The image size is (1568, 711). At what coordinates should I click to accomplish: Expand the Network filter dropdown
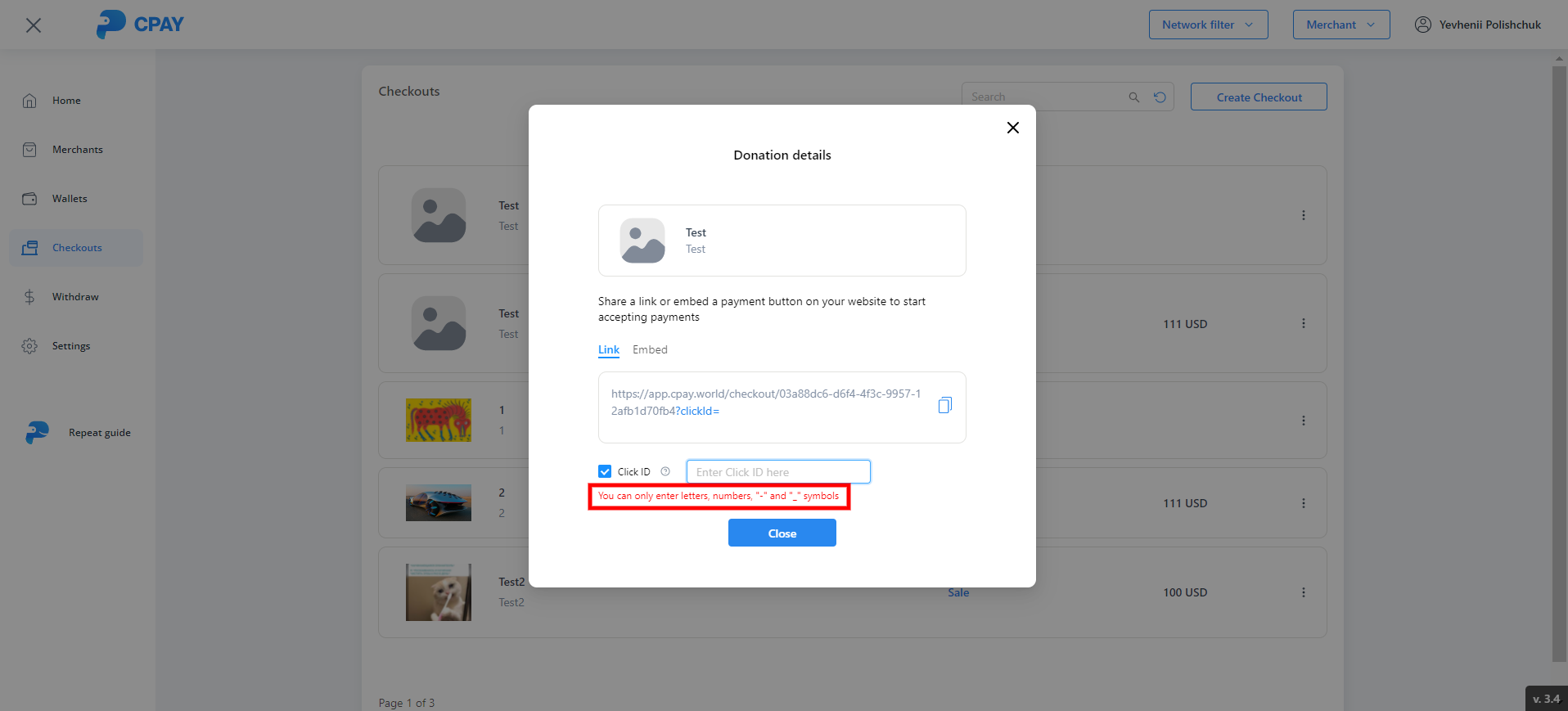(1207, 25)
